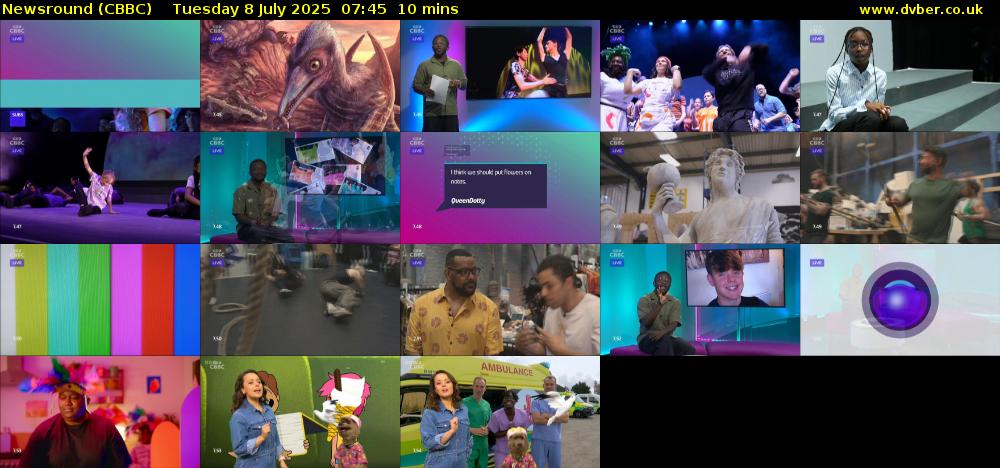Select the seated presenter with photo collage thumbnail

[x=300, y=187]
